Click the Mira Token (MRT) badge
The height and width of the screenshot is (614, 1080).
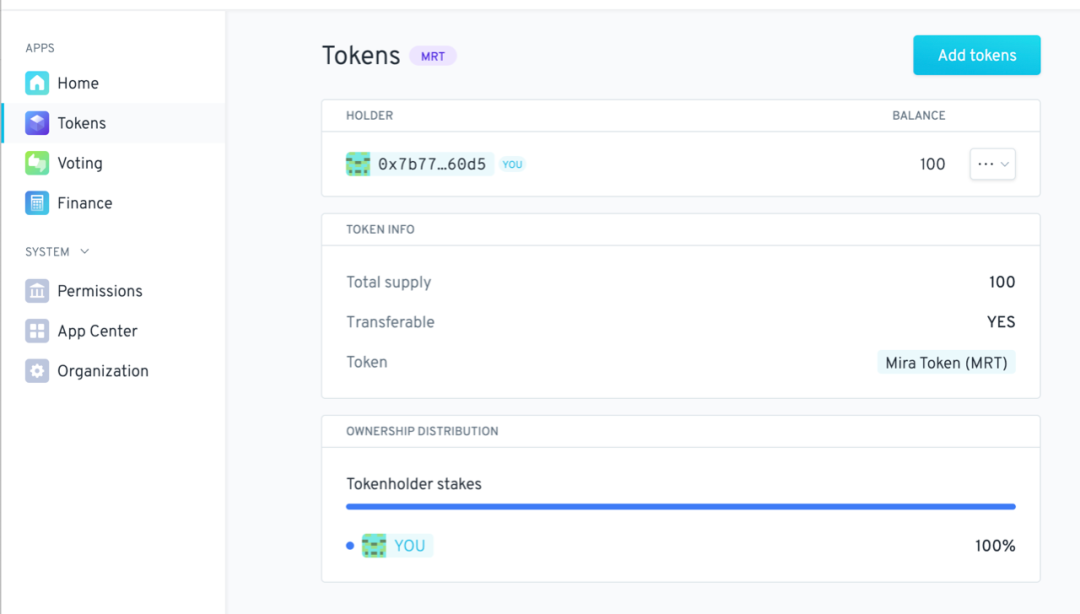coord(946,362)
